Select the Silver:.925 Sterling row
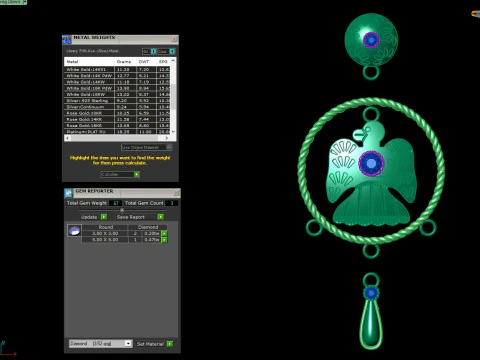Screen dimensions: 480x360 pyautogui.click(x=117, y=101)
